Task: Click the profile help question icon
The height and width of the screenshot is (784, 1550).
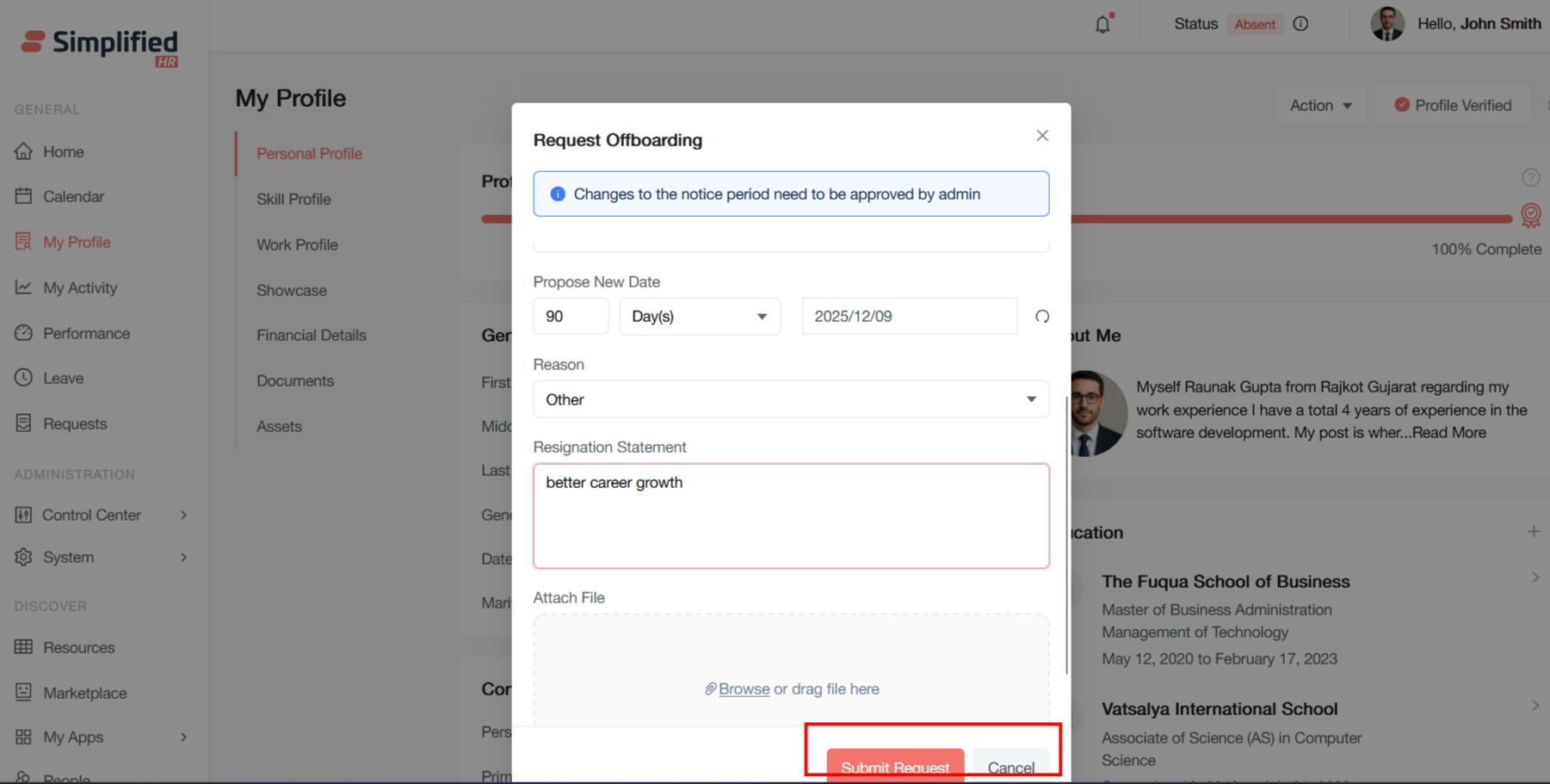Action: tap(1529, 177)
